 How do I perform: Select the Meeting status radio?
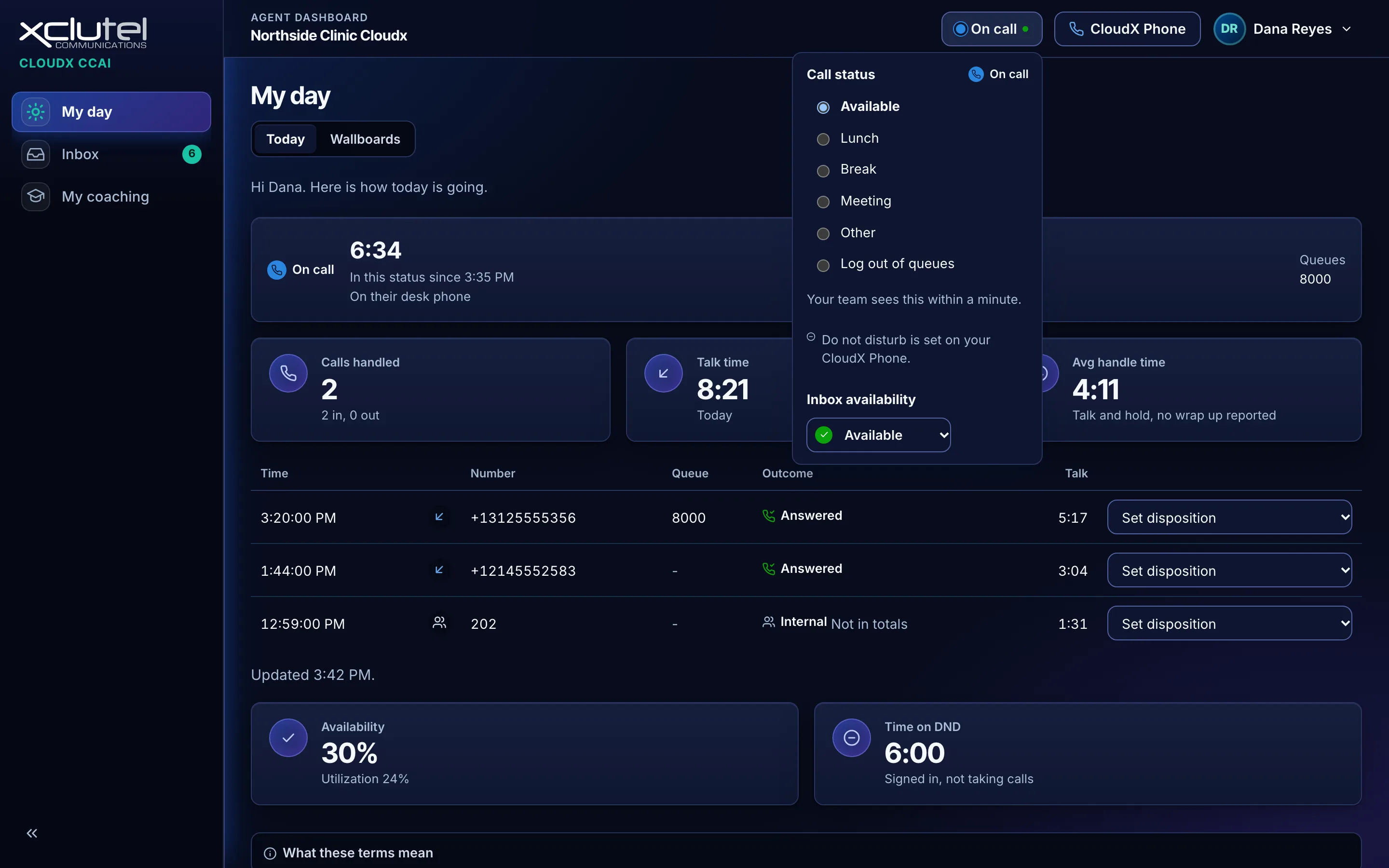(823, 202)
